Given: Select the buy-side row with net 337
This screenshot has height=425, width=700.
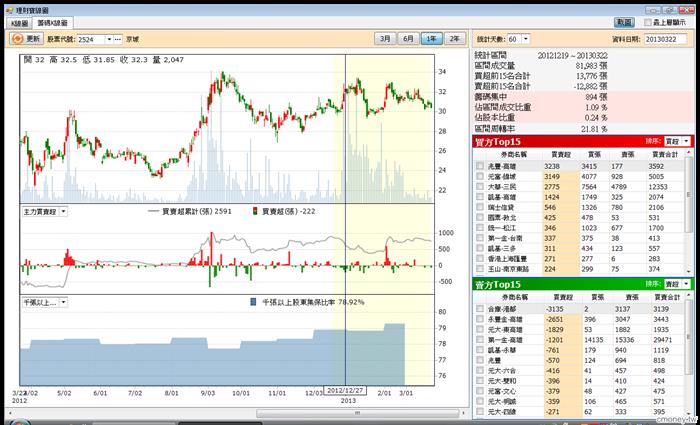Looking at the screenshot, I should pos(579,238).
